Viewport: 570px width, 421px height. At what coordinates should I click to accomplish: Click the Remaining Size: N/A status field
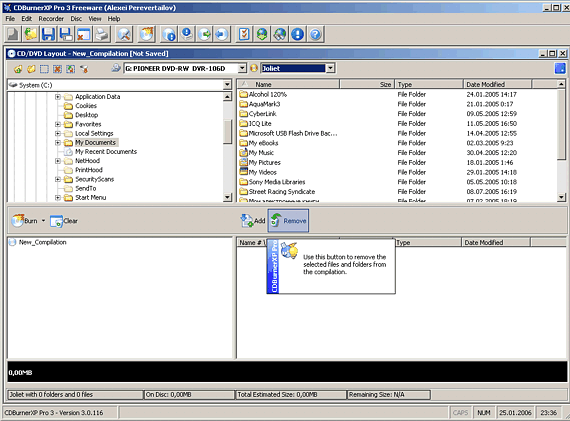pyautogui.click(x=389, y=394)
